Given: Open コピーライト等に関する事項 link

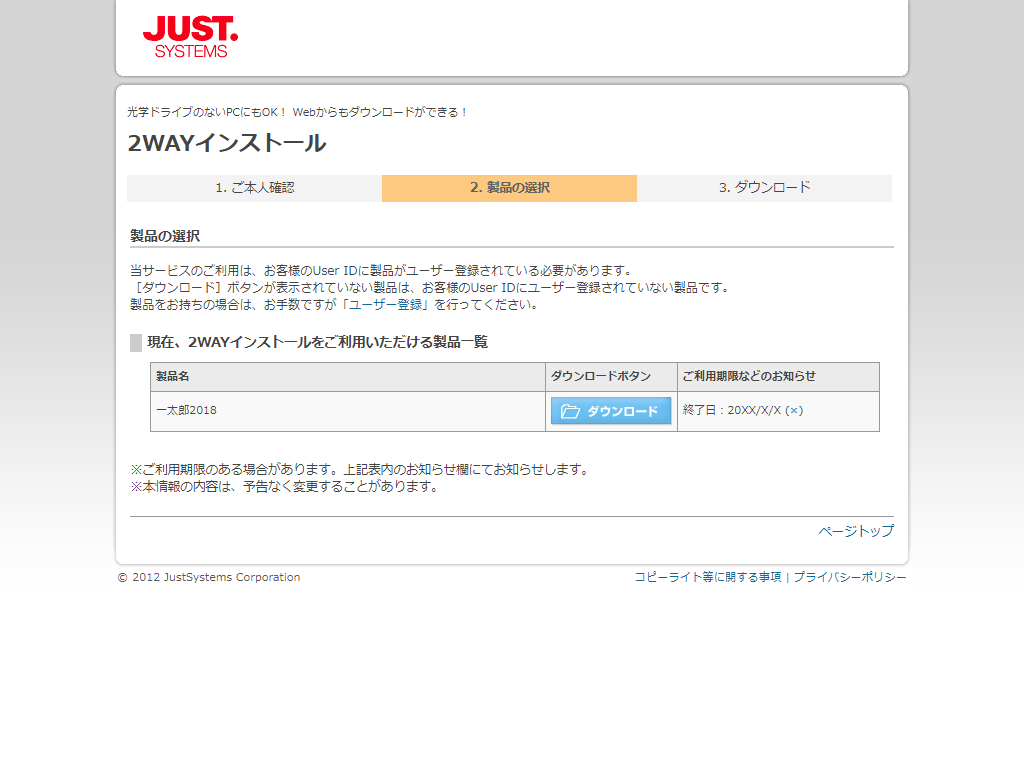Looking at the screenshot, I should click(x=708, y=577).
